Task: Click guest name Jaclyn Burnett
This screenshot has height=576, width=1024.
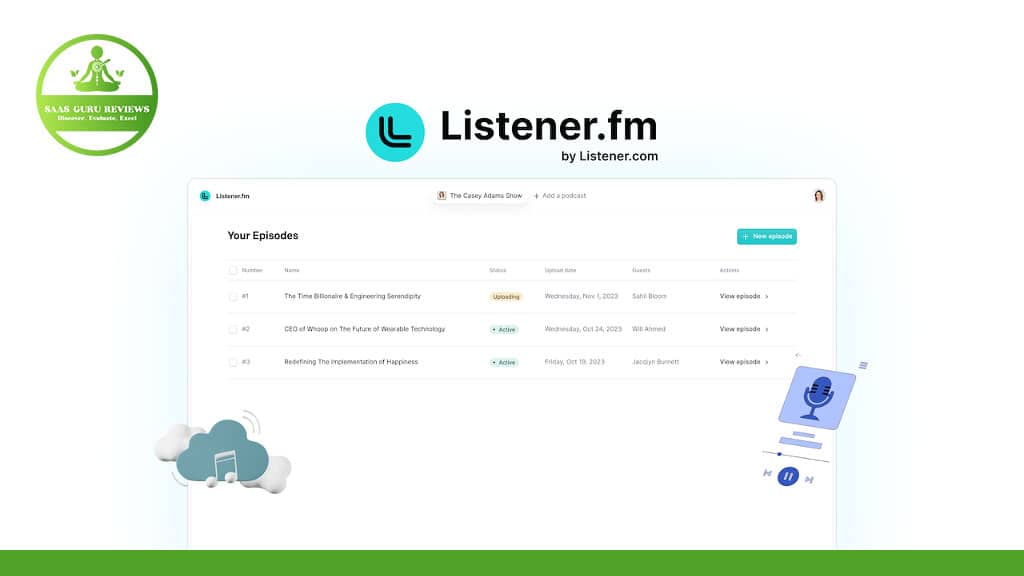Action: coord(655,362)
